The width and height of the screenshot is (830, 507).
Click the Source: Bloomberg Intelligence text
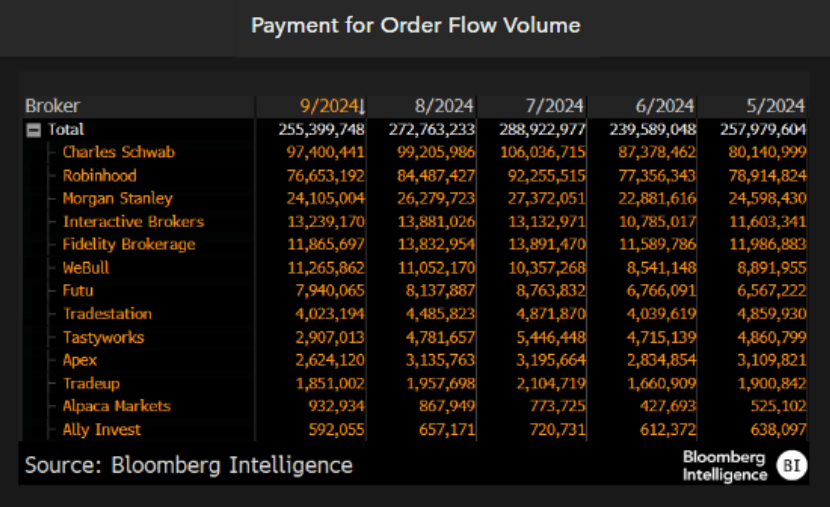point(188,465)
